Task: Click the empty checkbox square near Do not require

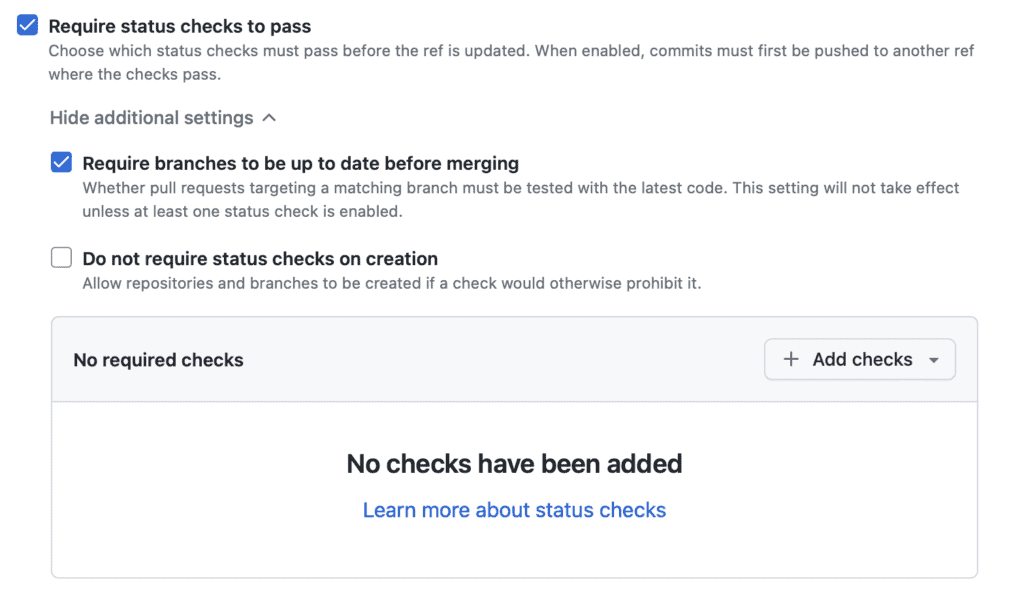Action: 60,258
